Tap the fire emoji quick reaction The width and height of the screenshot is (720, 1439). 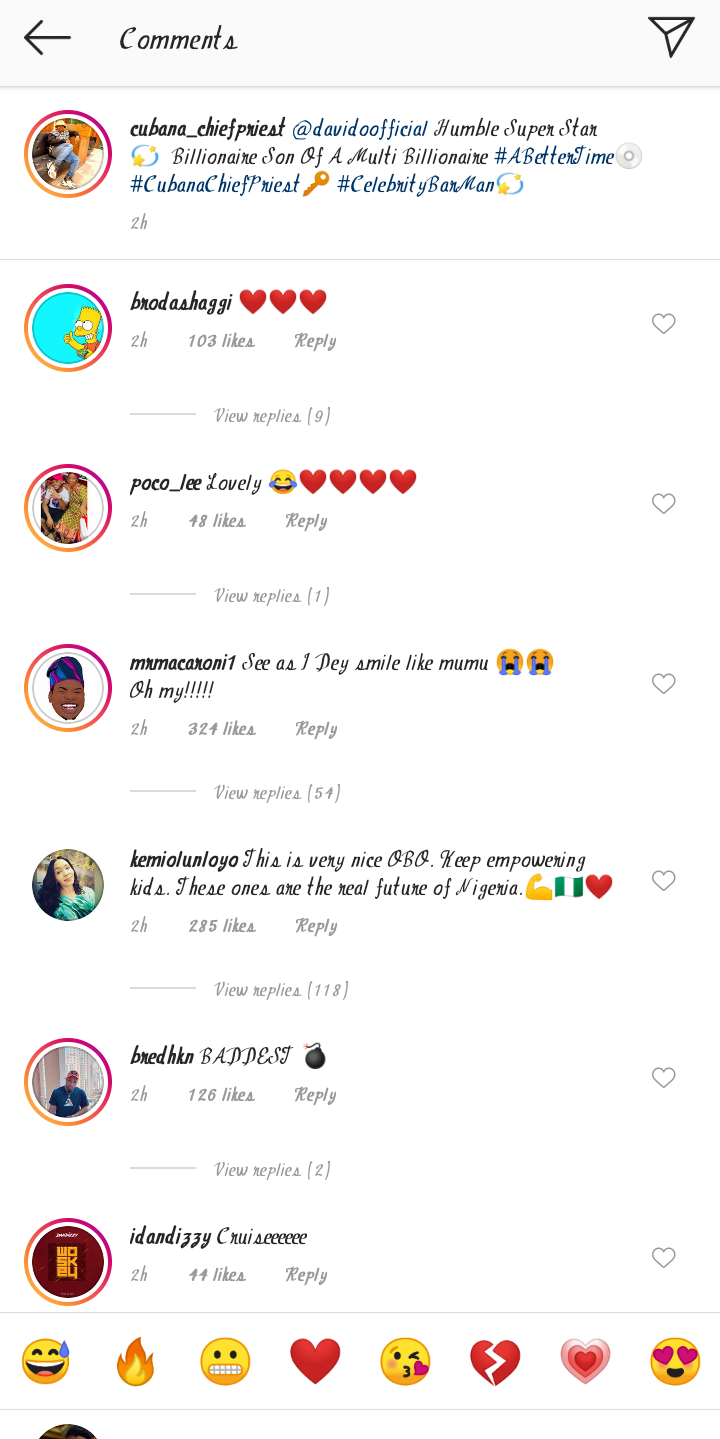click(x=136, y=1361)
